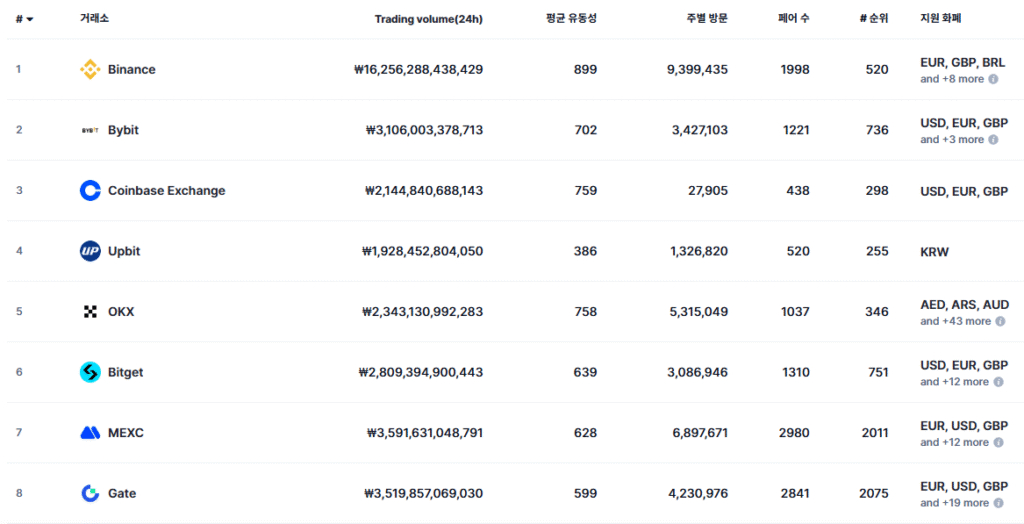The image size is (1024, 524).
Task: Expand Bitget's 'and +12 more' currencies
Action: 954,382
